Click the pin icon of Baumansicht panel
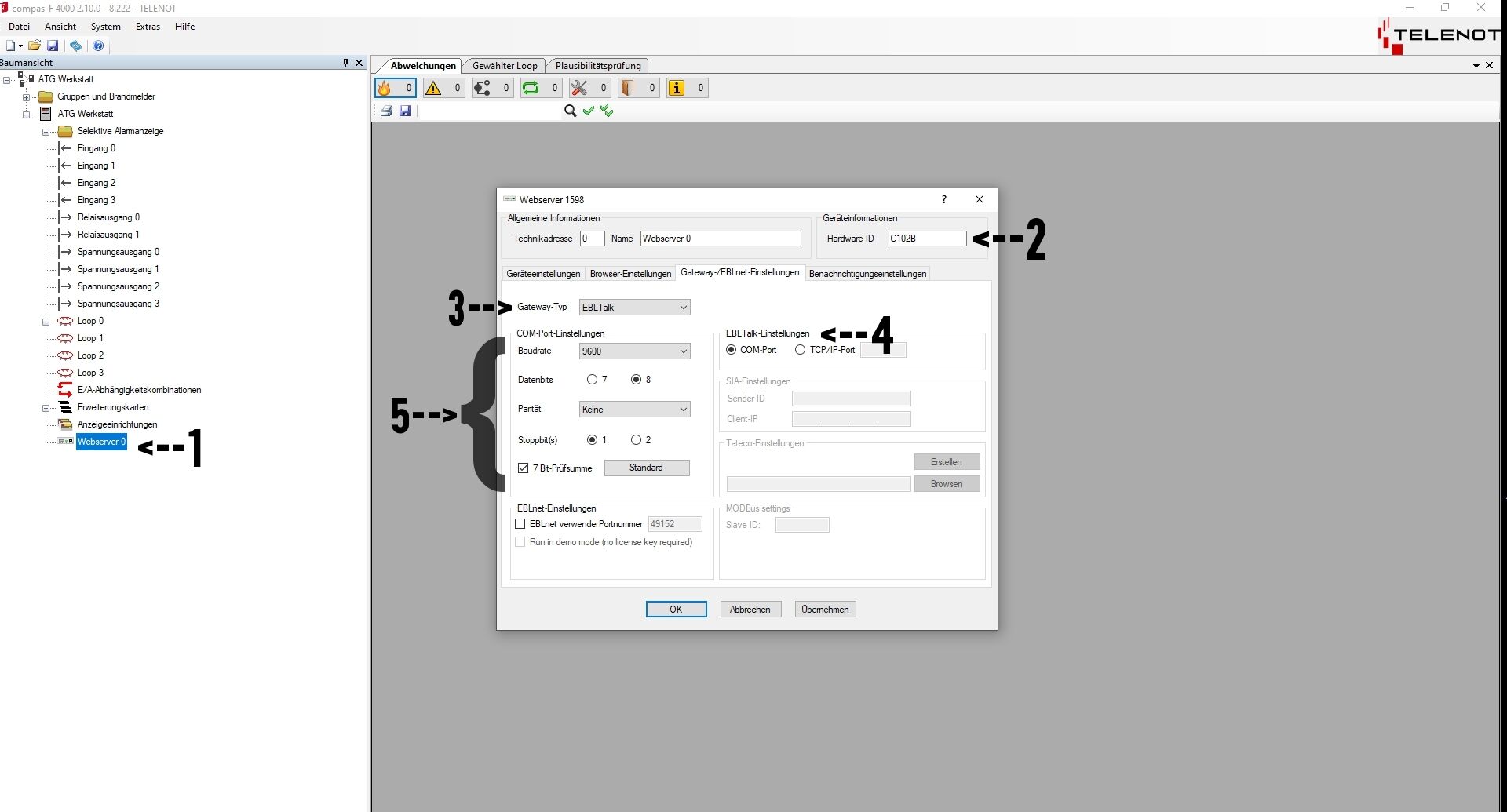 345,63
